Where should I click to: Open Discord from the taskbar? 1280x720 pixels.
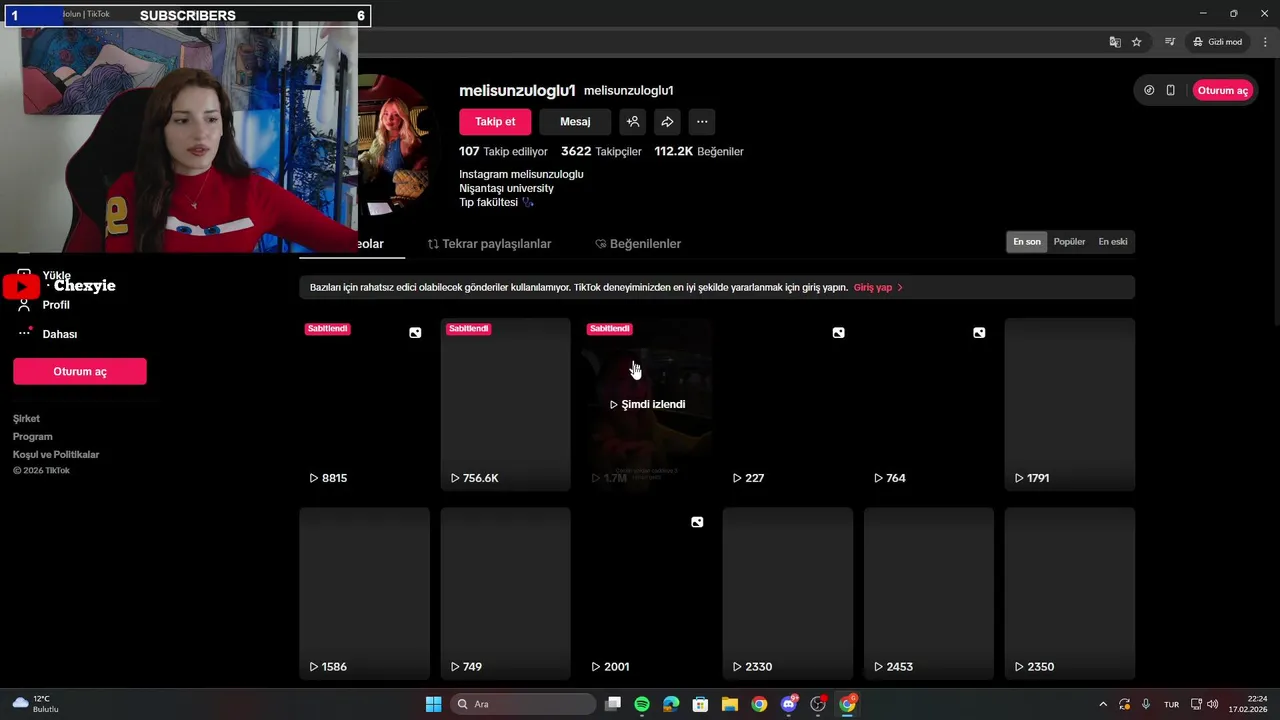tap(789, 704)
